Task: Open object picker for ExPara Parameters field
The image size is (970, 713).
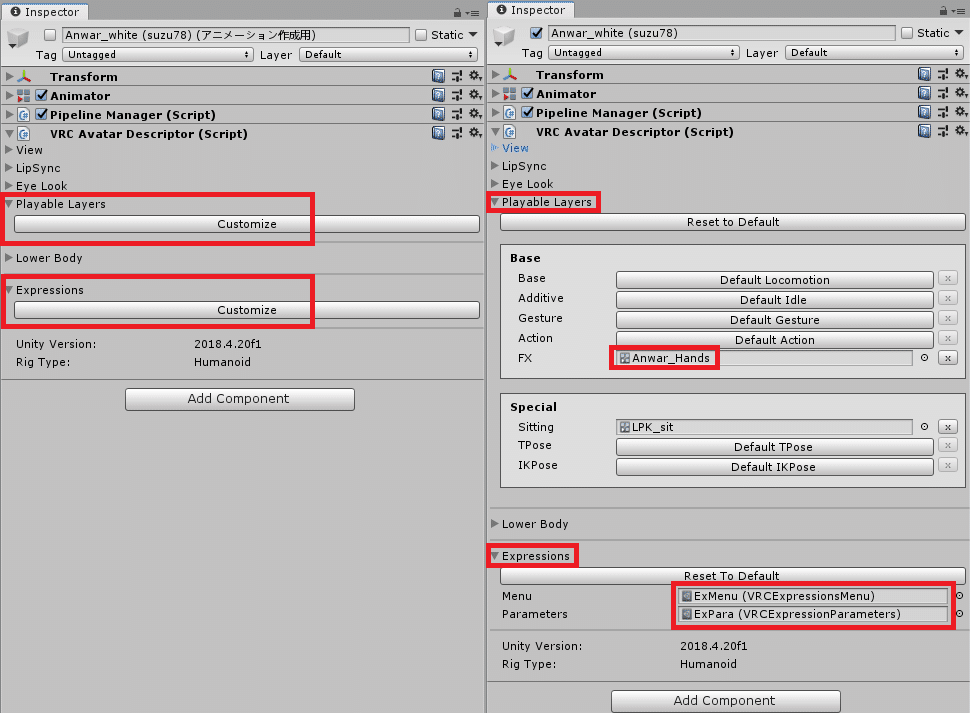Action: click(959, 613)
